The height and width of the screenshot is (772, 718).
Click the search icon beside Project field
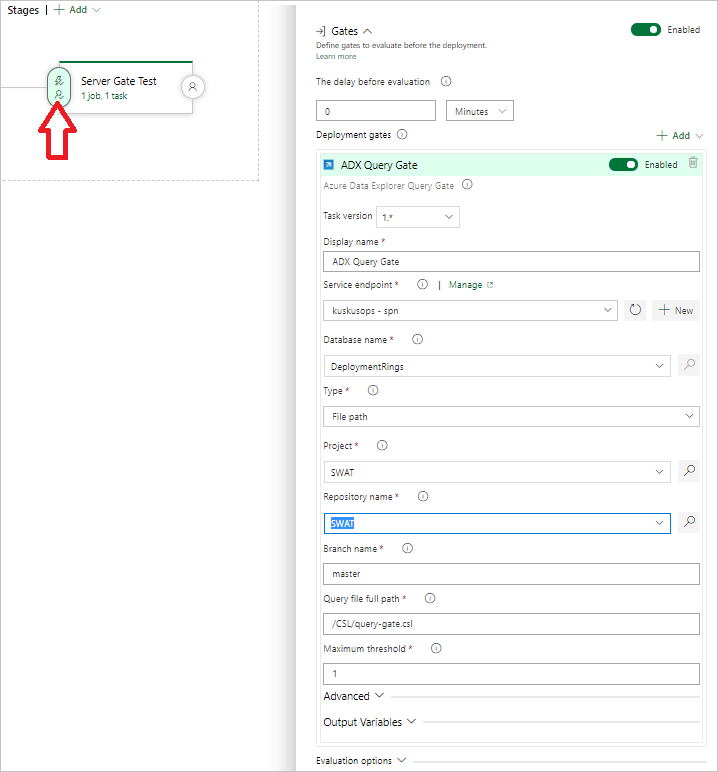(688, 470)
